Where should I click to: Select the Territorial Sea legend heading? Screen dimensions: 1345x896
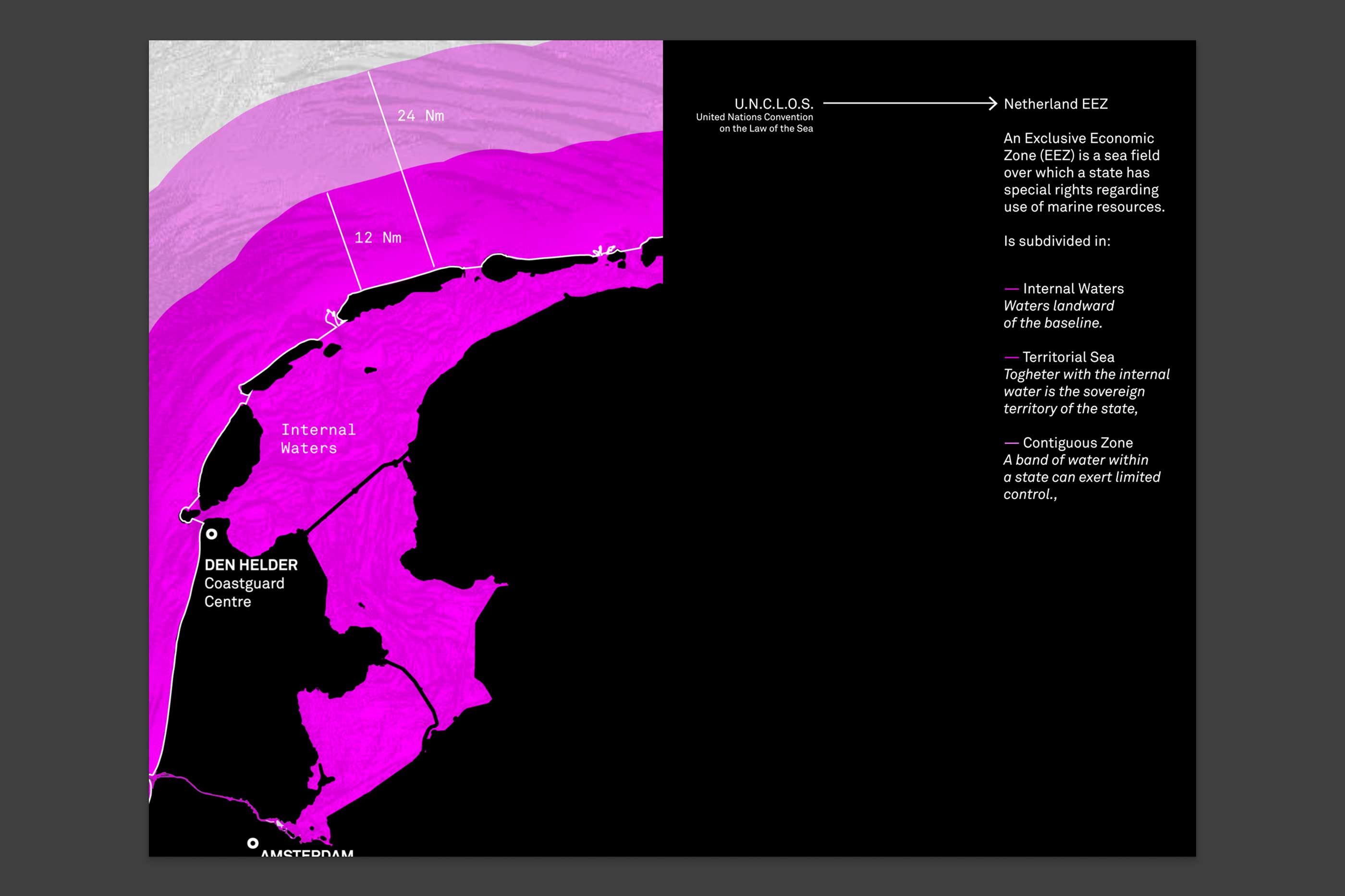1068,357
